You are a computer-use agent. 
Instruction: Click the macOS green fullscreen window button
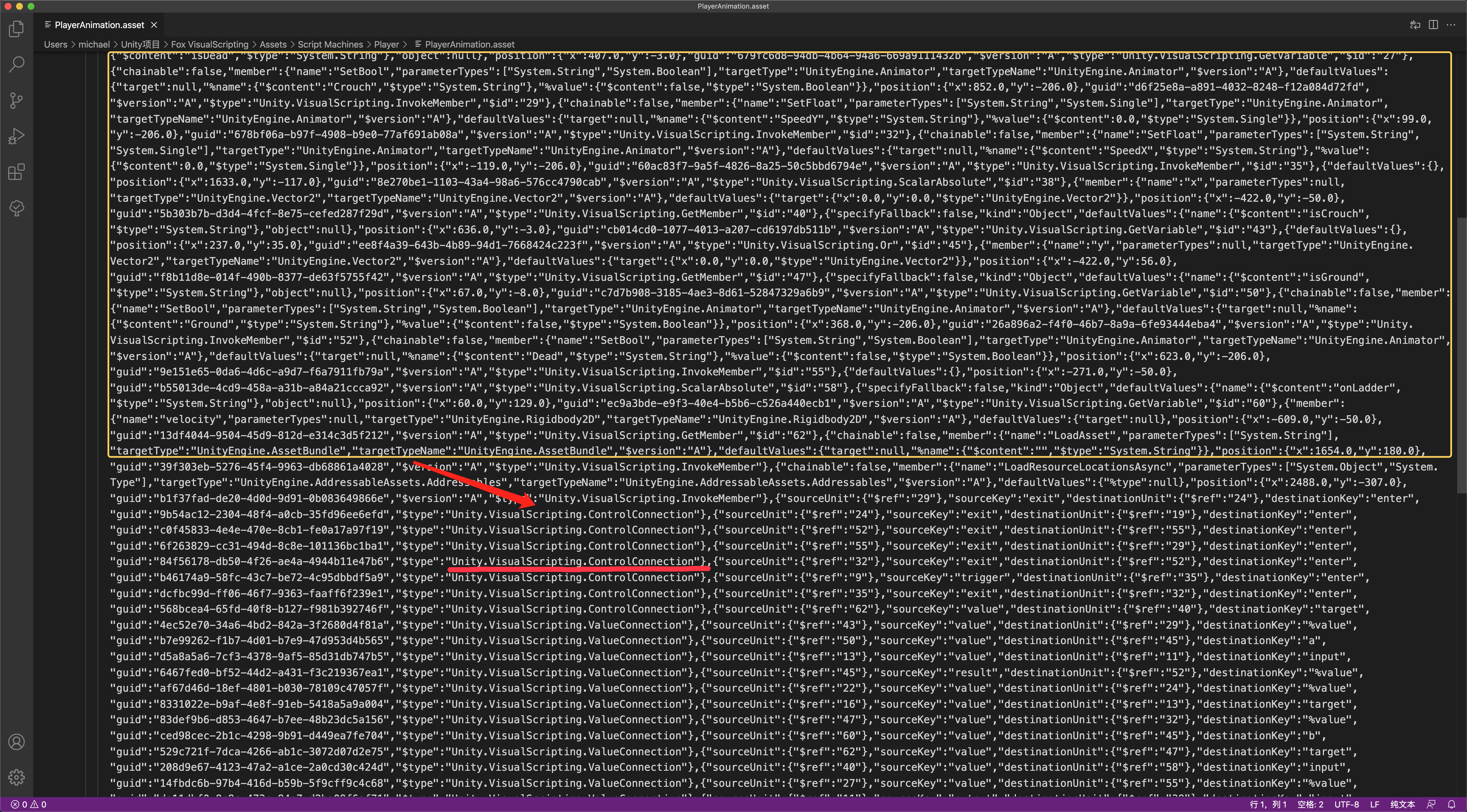pyautogui.click(x=31, y=6)
